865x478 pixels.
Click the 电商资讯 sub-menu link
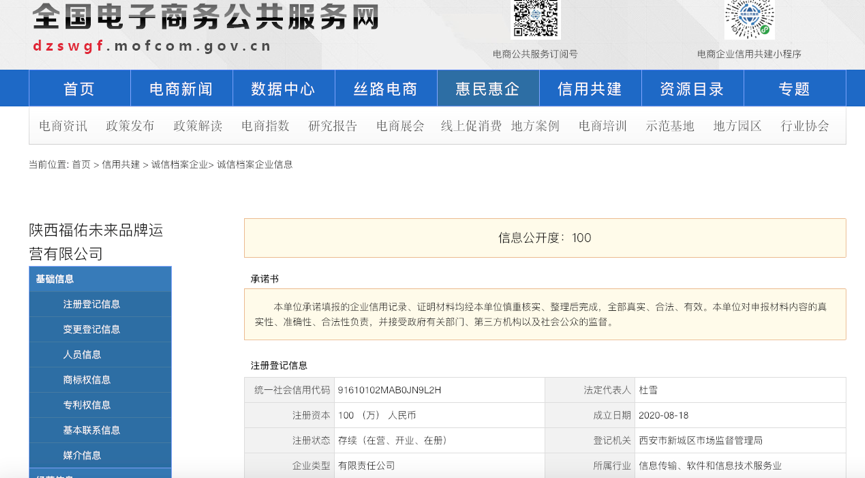(63, 126)
